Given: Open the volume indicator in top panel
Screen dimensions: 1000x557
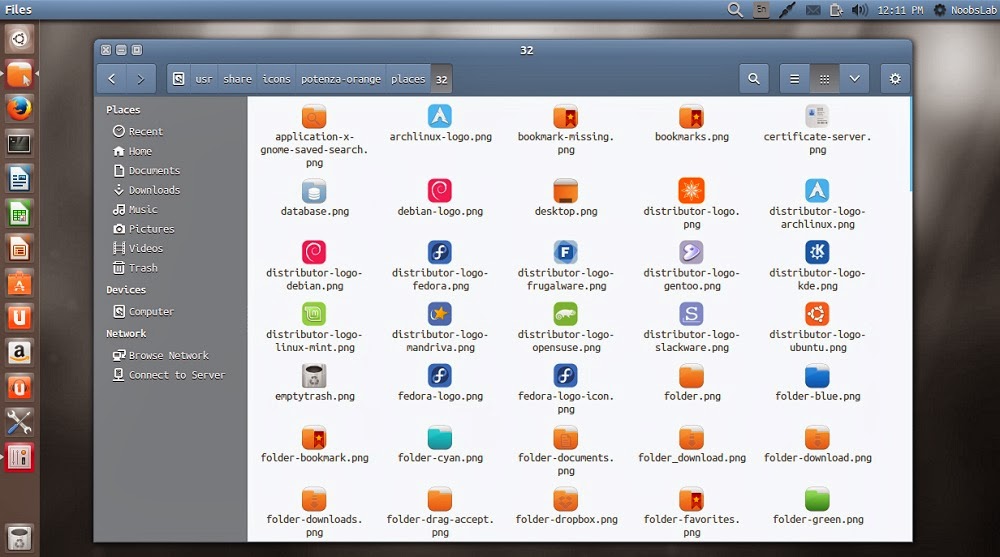Looking at the screenshot, I should [860, 10].
